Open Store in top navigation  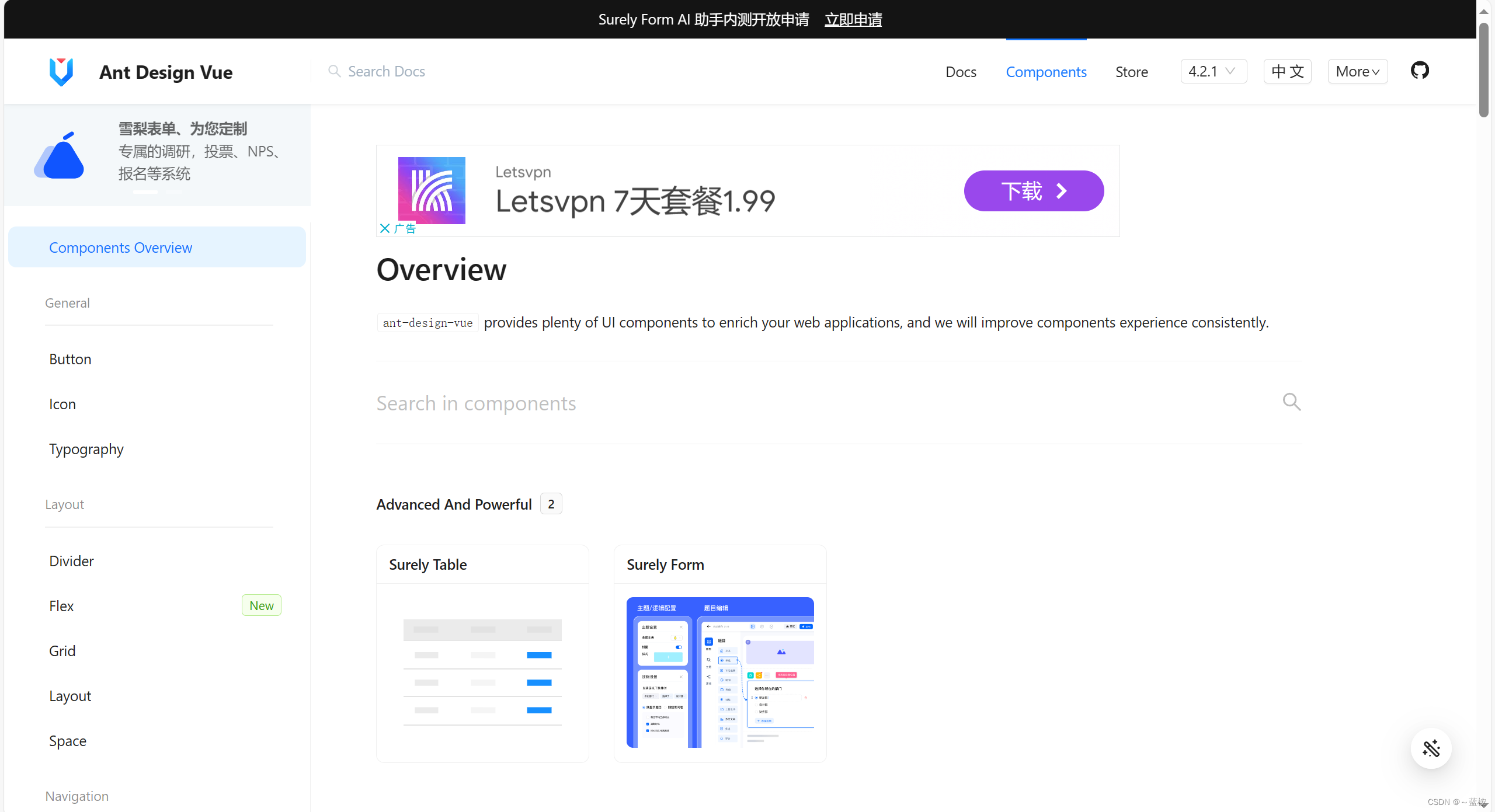coord(1131,72)
